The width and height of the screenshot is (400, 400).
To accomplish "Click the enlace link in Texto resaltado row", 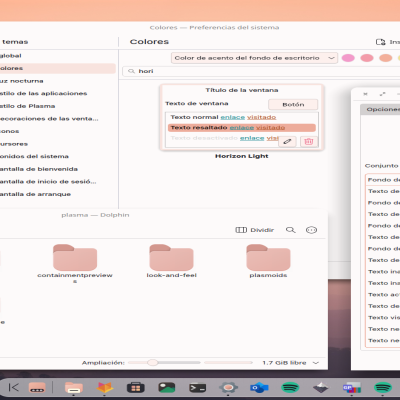I will 242,128.
